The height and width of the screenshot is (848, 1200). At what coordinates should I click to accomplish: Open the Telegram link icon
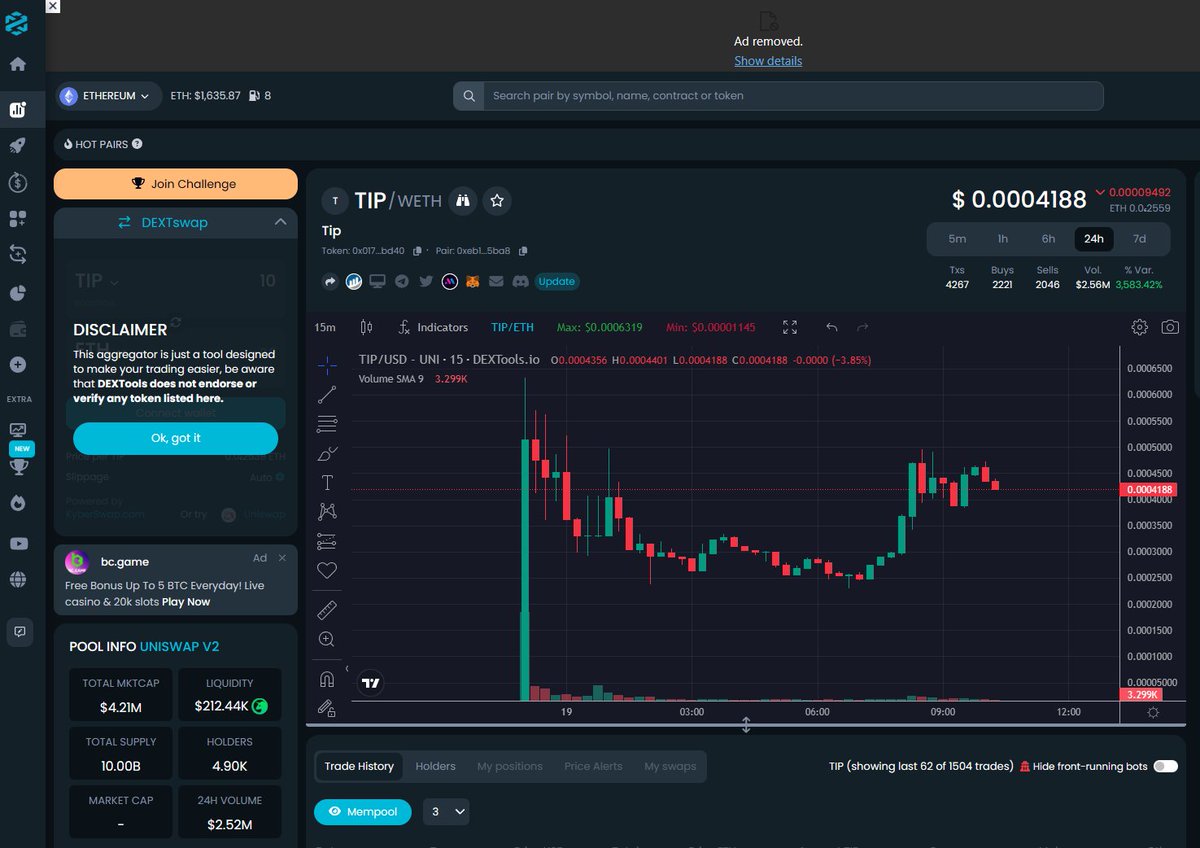(x=402, y=282)
